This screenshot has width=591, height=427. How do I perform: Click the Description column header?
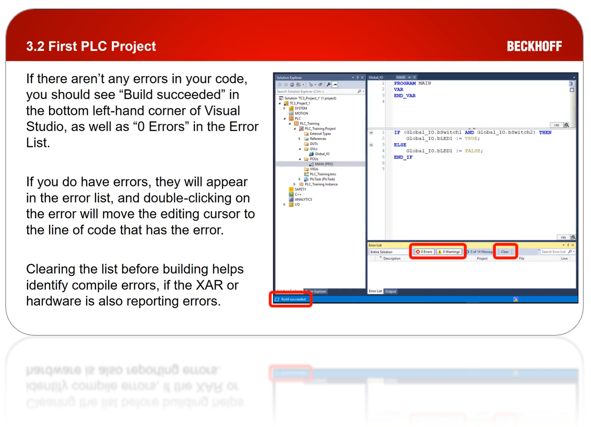(x=392, y=259)
